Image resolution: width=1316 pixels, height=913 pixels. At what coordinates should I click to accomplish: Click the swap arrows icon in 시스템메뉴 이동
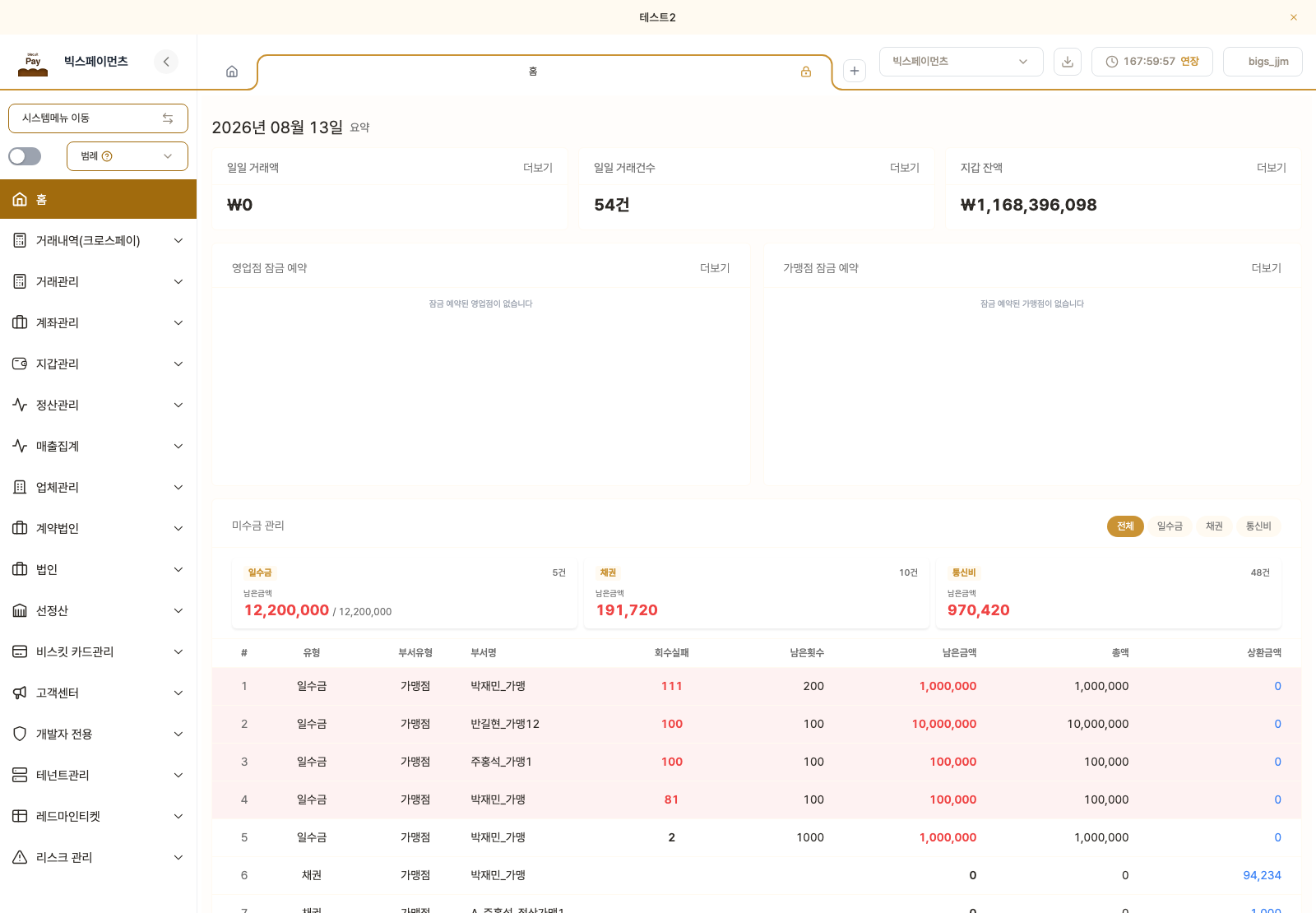pos(168,118)
